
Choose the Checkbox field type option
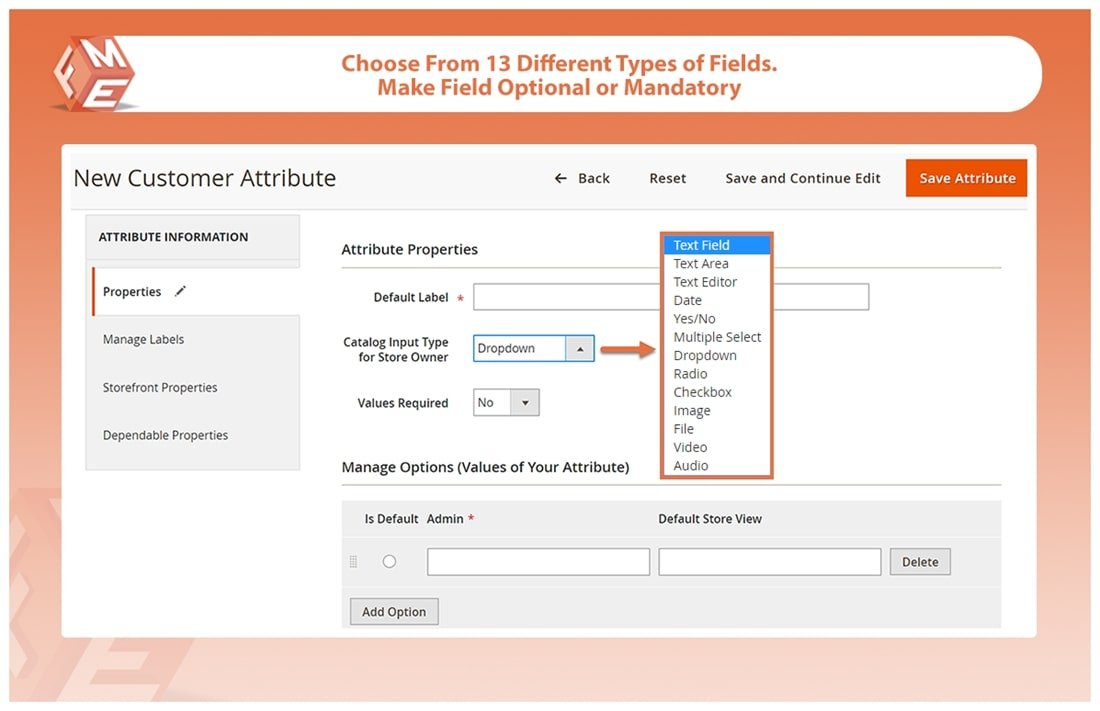click(x=702, y=392)
